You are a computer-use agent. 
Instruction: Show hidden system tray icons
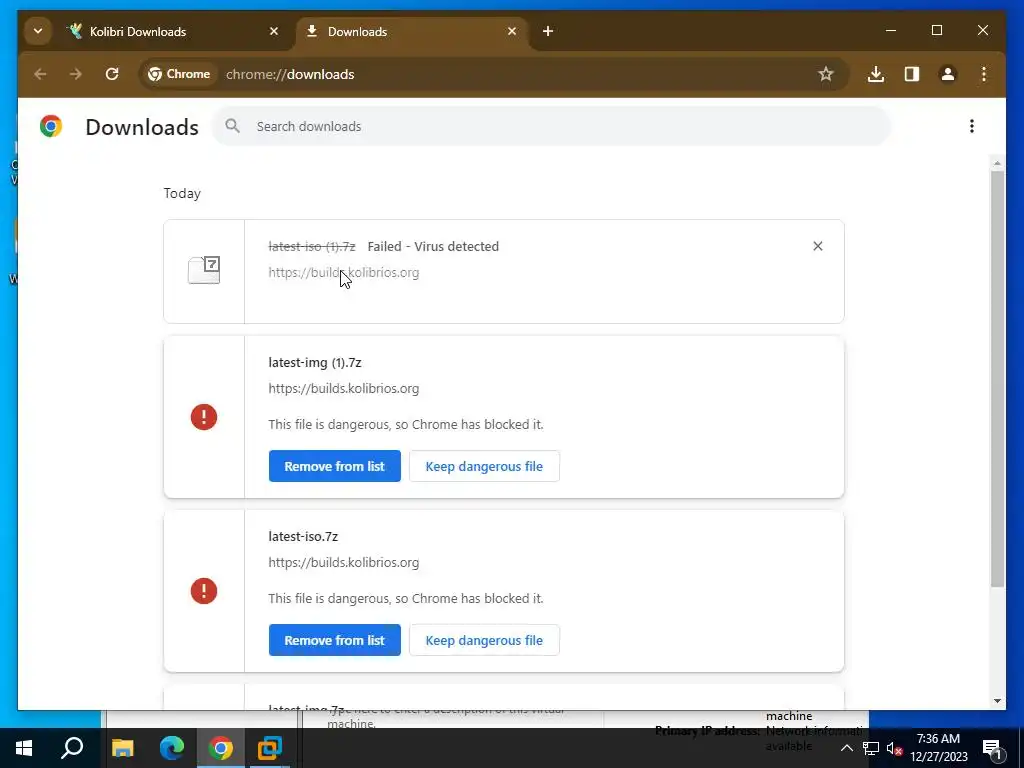pos(846,748)
